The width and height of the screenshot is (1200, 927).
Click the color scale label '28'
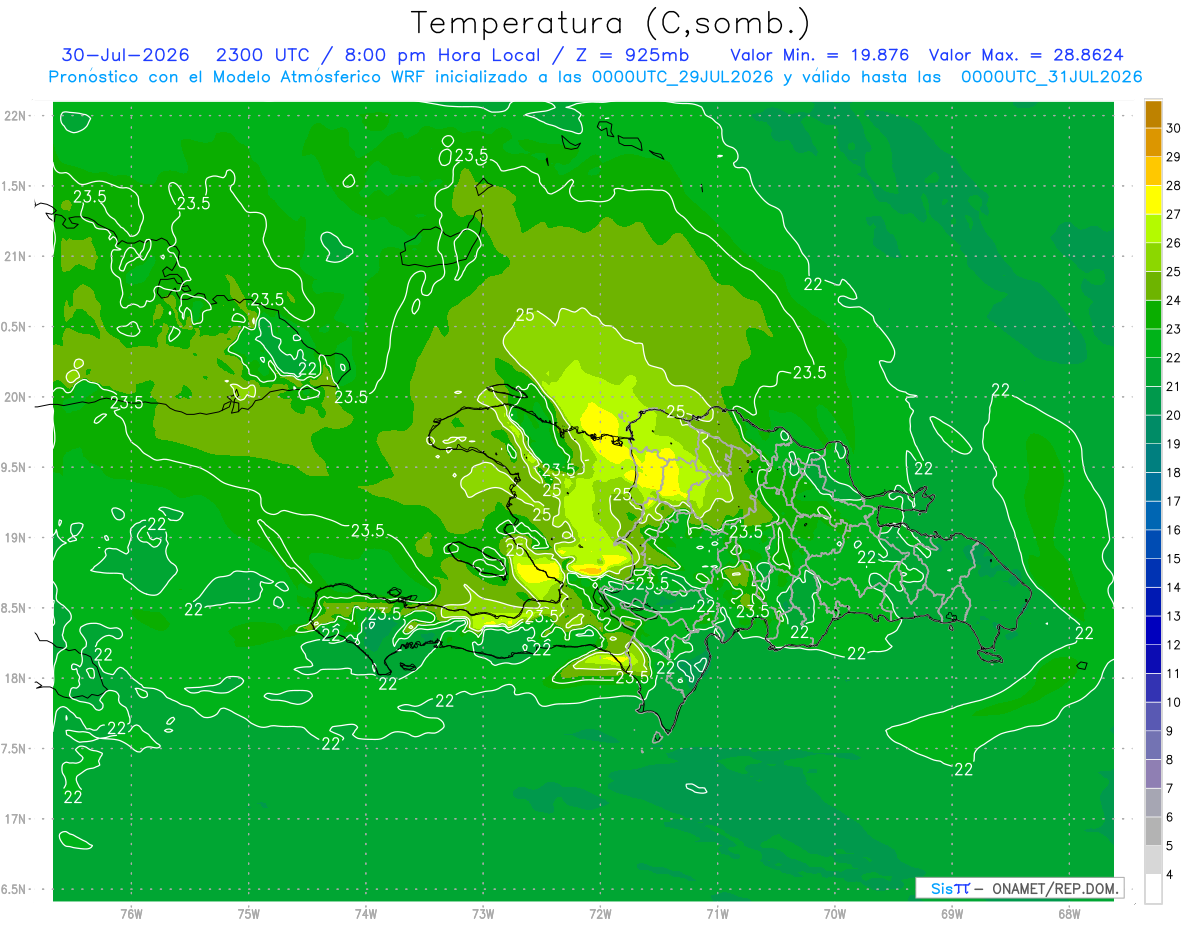tap(1175, 186)
